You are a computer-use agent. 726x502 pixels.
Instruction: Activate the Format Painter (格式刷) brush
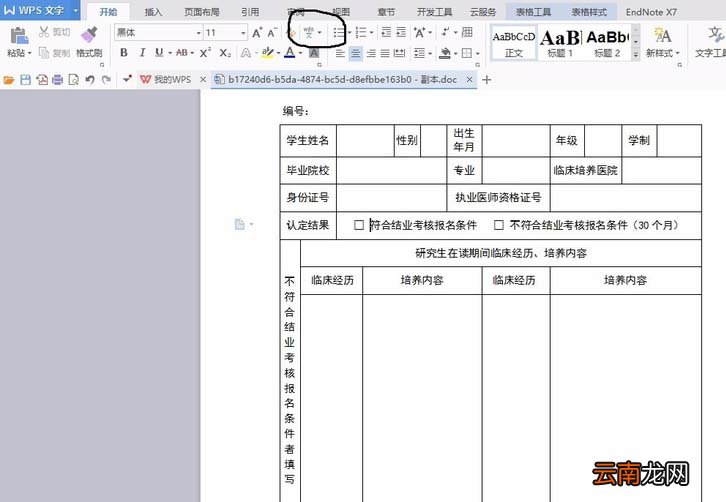(89, 34)
